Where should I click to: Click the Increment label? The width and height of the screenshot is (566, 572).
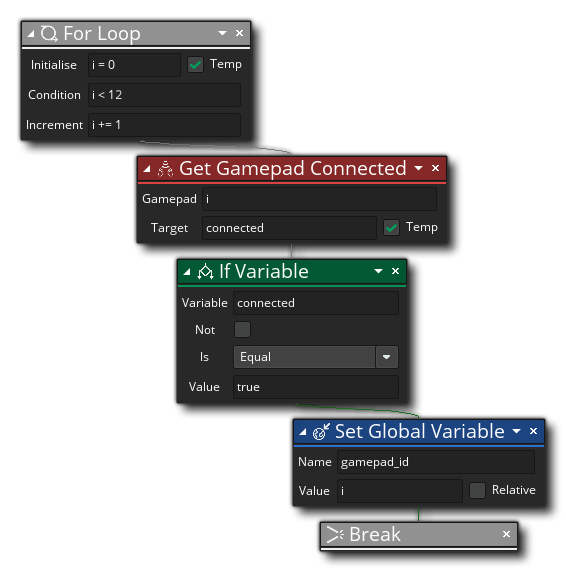[54, 125]
